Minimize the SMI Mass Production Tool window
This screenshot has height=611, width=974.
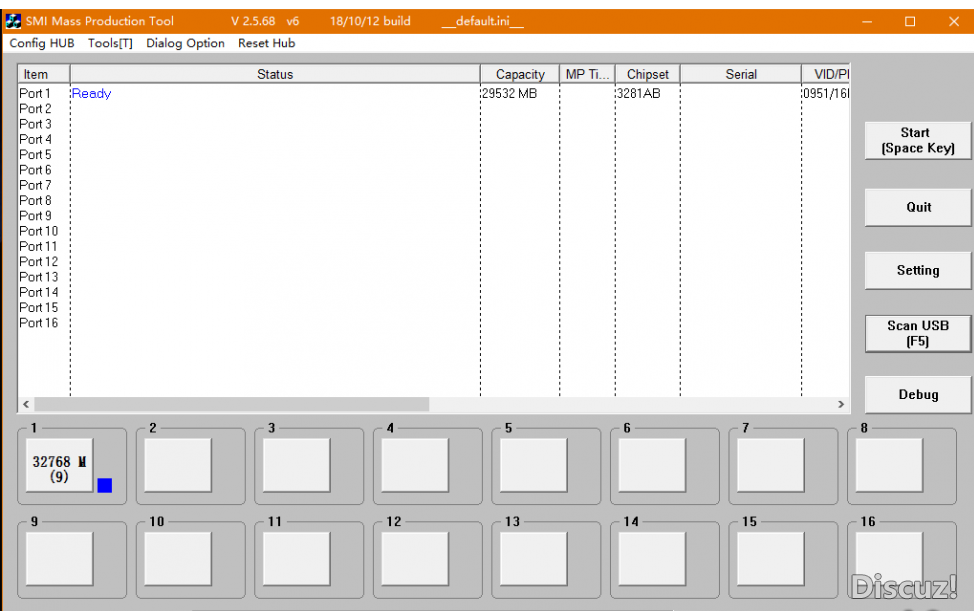point(867,22)
